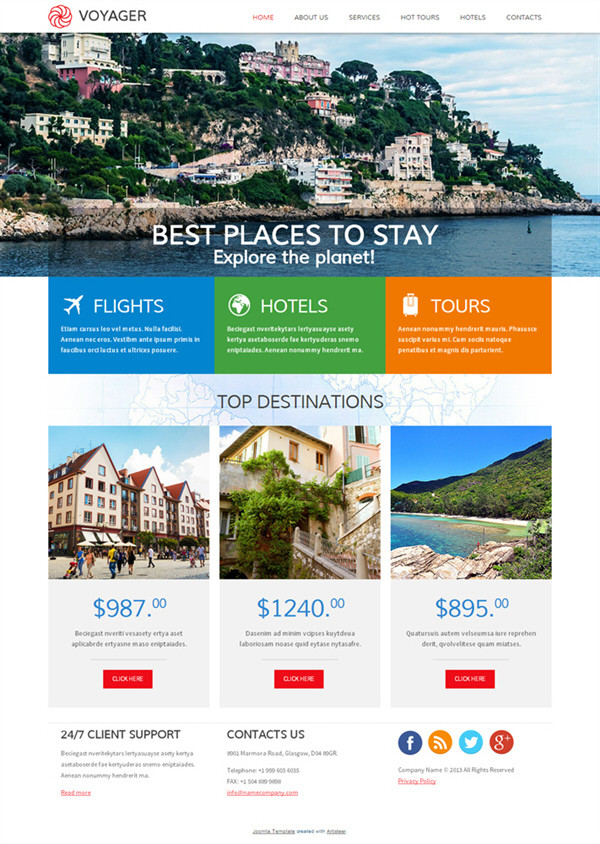
Task: Click the red button under $1240 price
Action: click(299, 679)
